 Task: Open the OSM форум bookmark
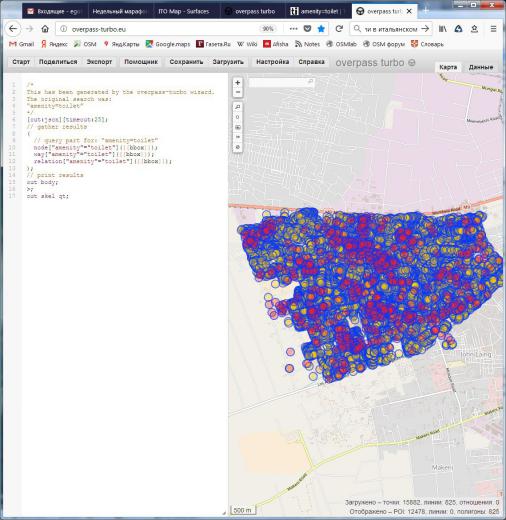point(384,44)
